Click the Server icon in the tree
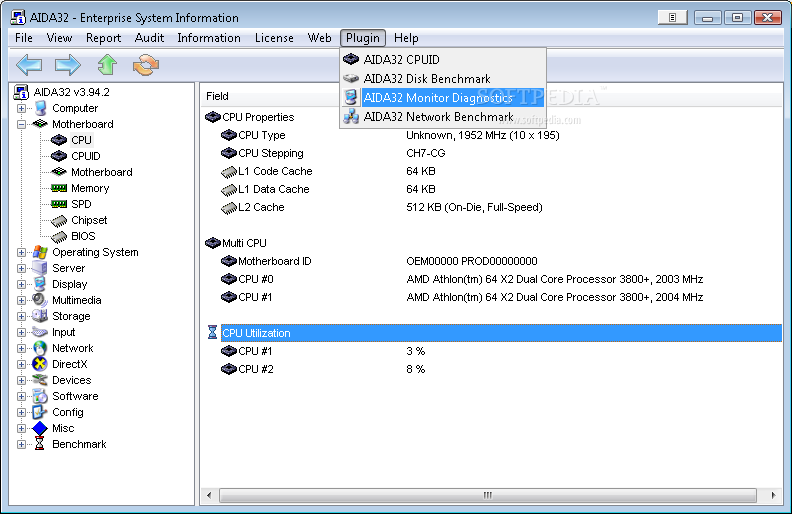 (x=40, y=268)
